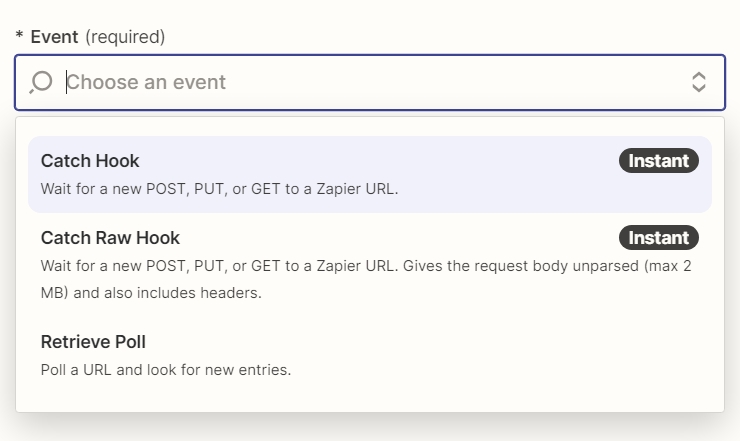This screenshot has width=740, height=441.
Task: Click the required asterisk before Event
Action: 19,35
